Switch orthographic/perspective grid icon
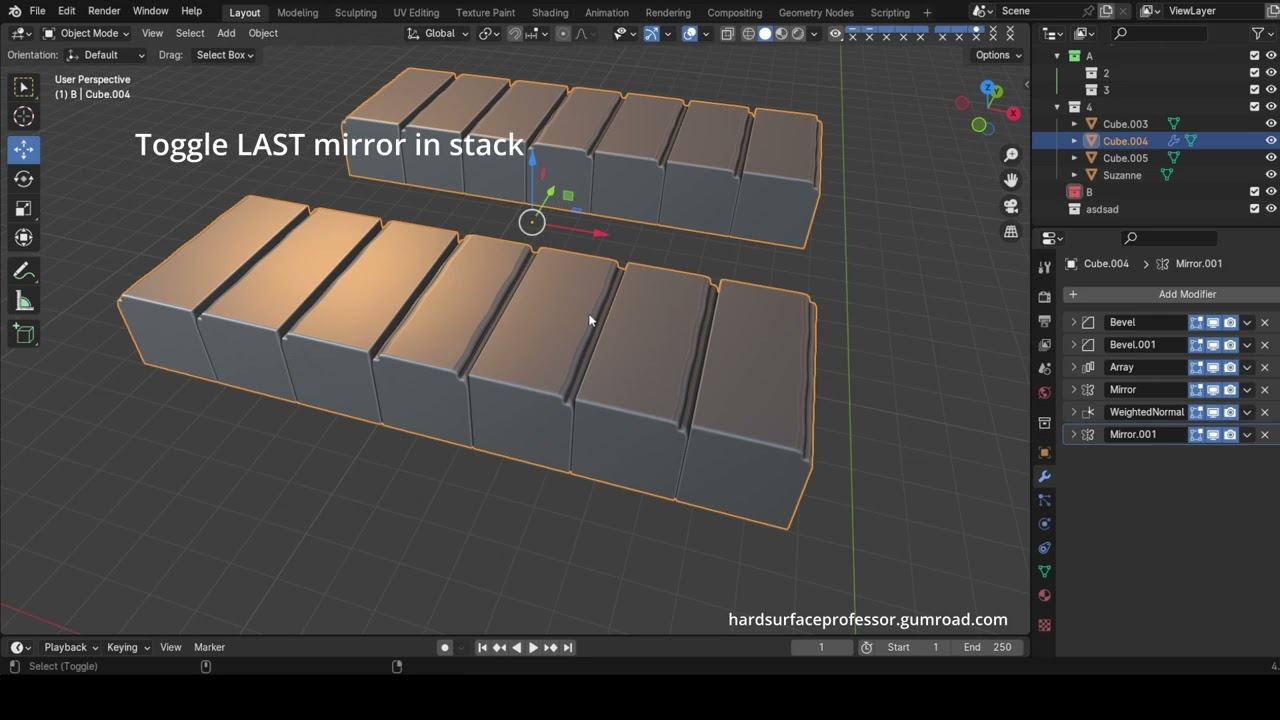The height and width of the screenshot is (720, 1280). (x=1011, y=231)
